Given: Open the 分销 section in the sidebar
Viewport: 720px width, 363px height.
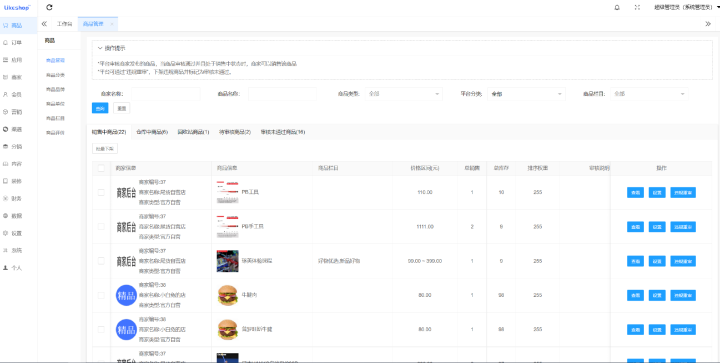Looking at the screenshot, I should point(18,147).
